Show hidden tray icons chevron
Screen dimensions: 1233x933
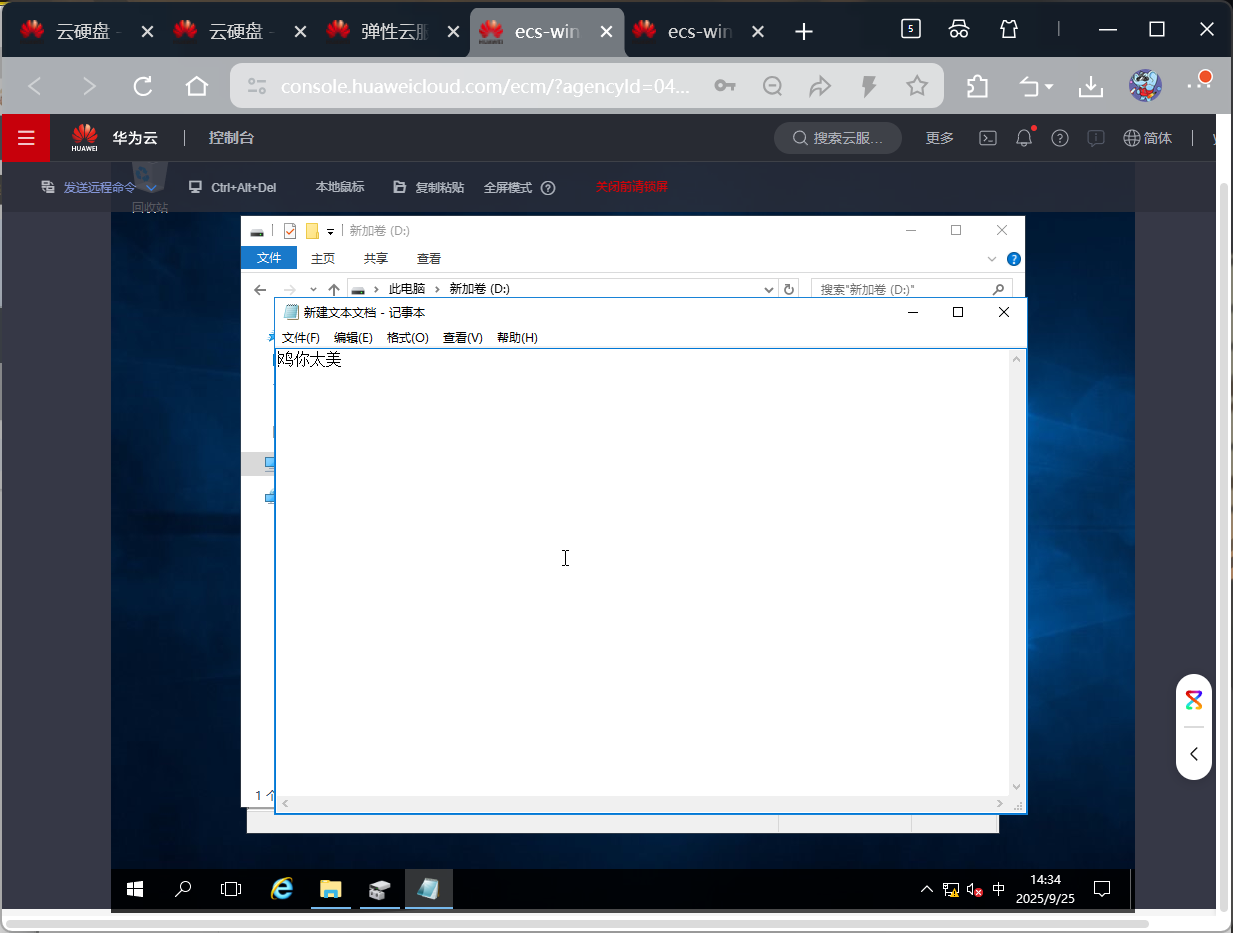(x=927, y=889)
